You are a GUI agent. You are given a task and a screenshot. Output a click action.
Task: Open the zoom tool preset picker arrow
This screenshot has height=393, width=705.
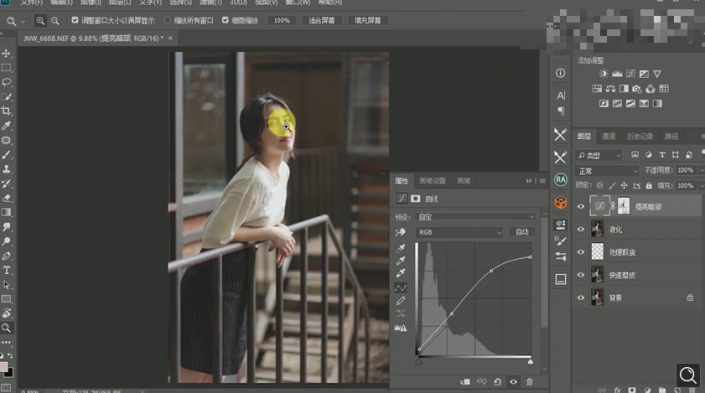(x=23, y=21)
